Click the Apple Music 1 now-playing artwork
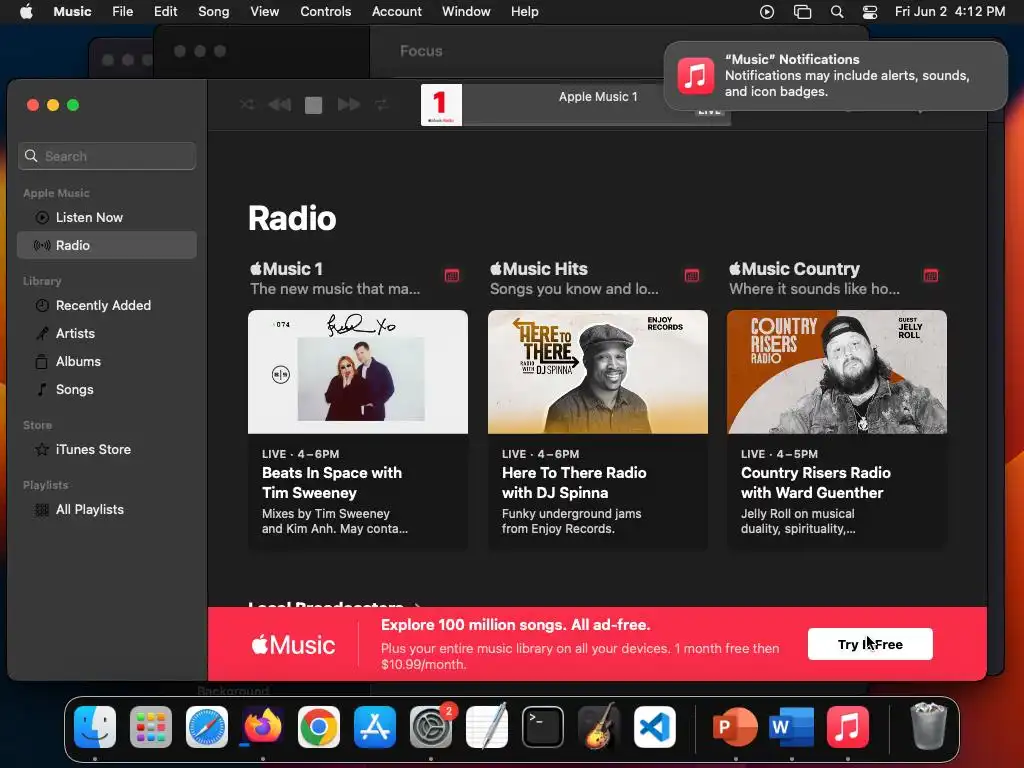Image resolution: width=1024 pixels, height=768 pixels. tap(441, 104)
